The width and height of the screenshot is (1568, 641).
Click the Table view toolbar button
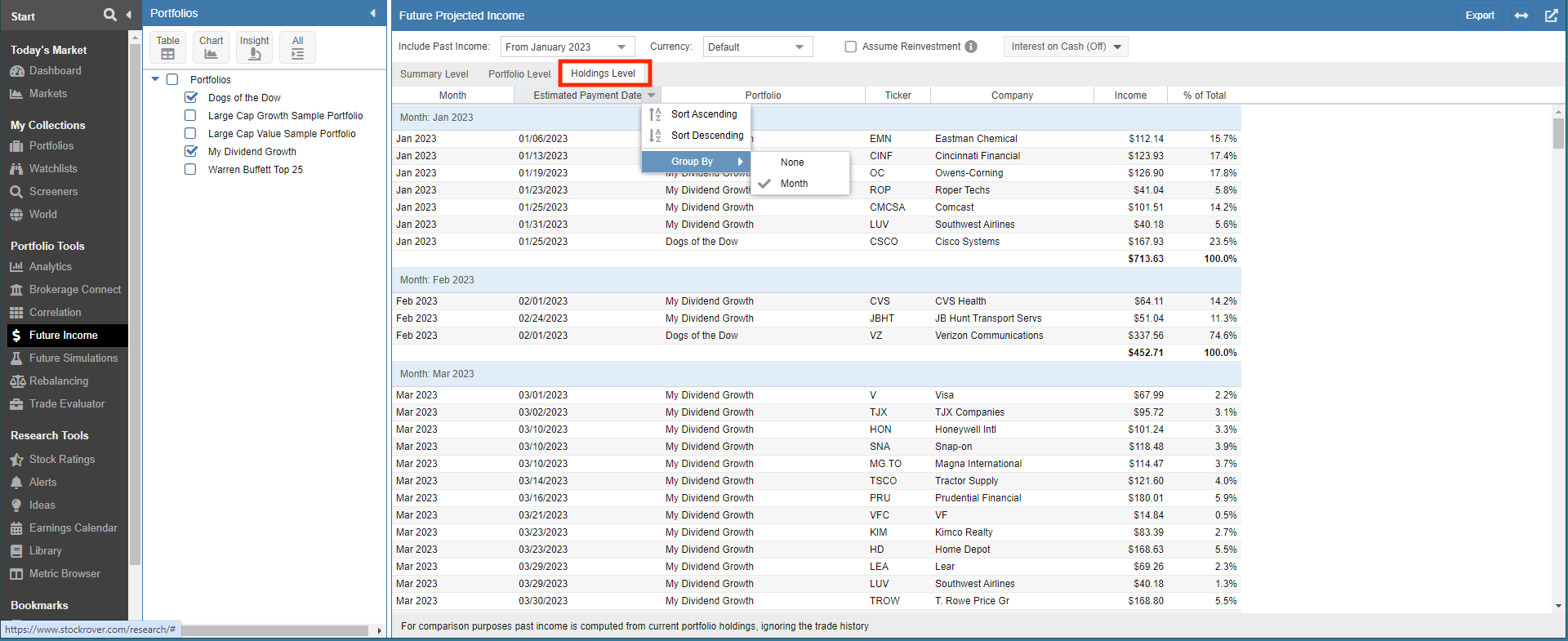tap(168, 47)
